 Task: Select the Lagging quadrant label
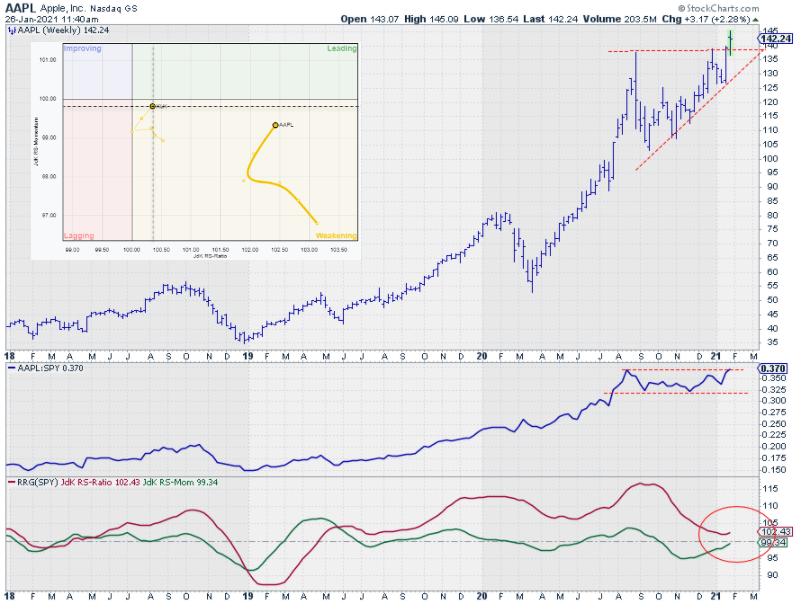pos(79,236)
